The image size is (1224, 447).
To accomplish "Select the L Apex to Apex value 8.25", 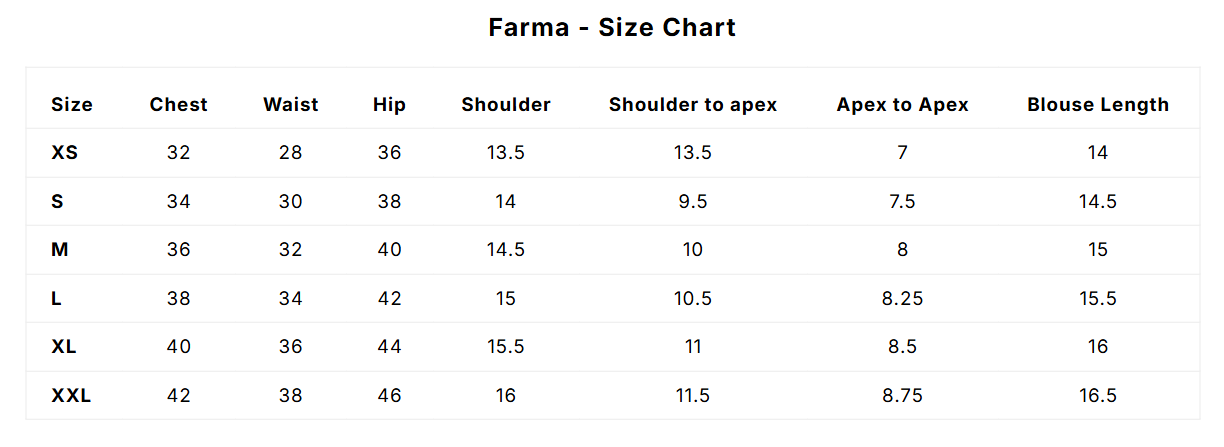I will 902,298.
